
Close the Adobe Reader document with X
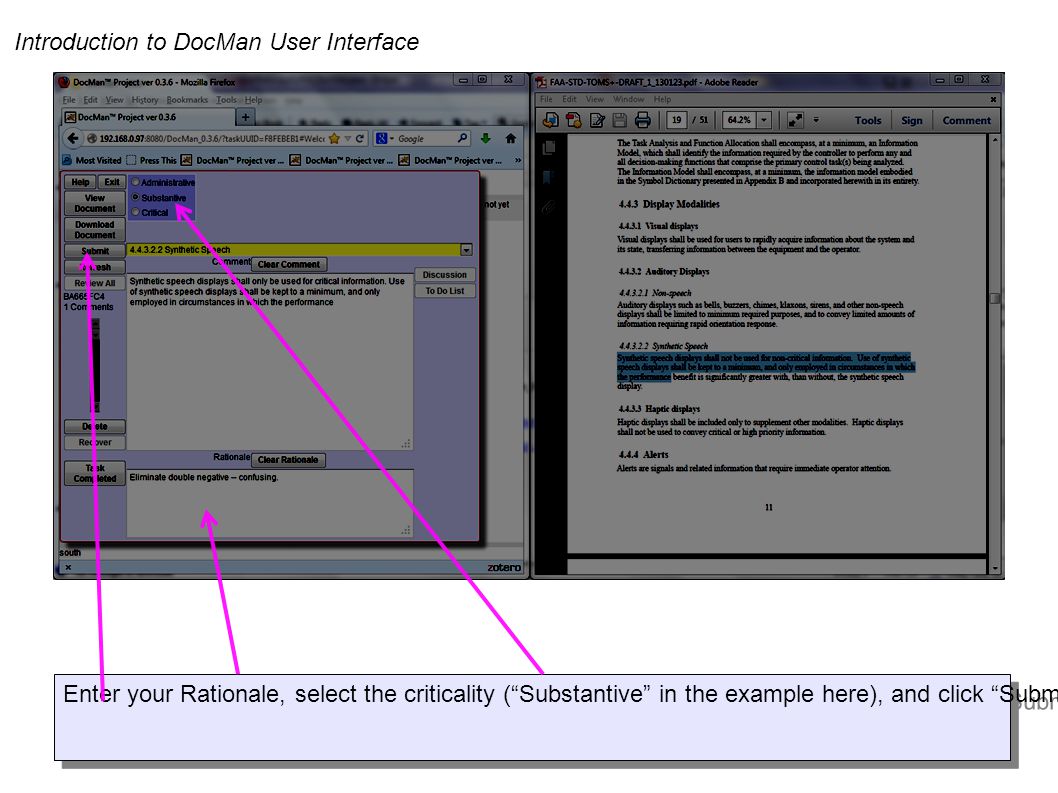click(993, 99)
